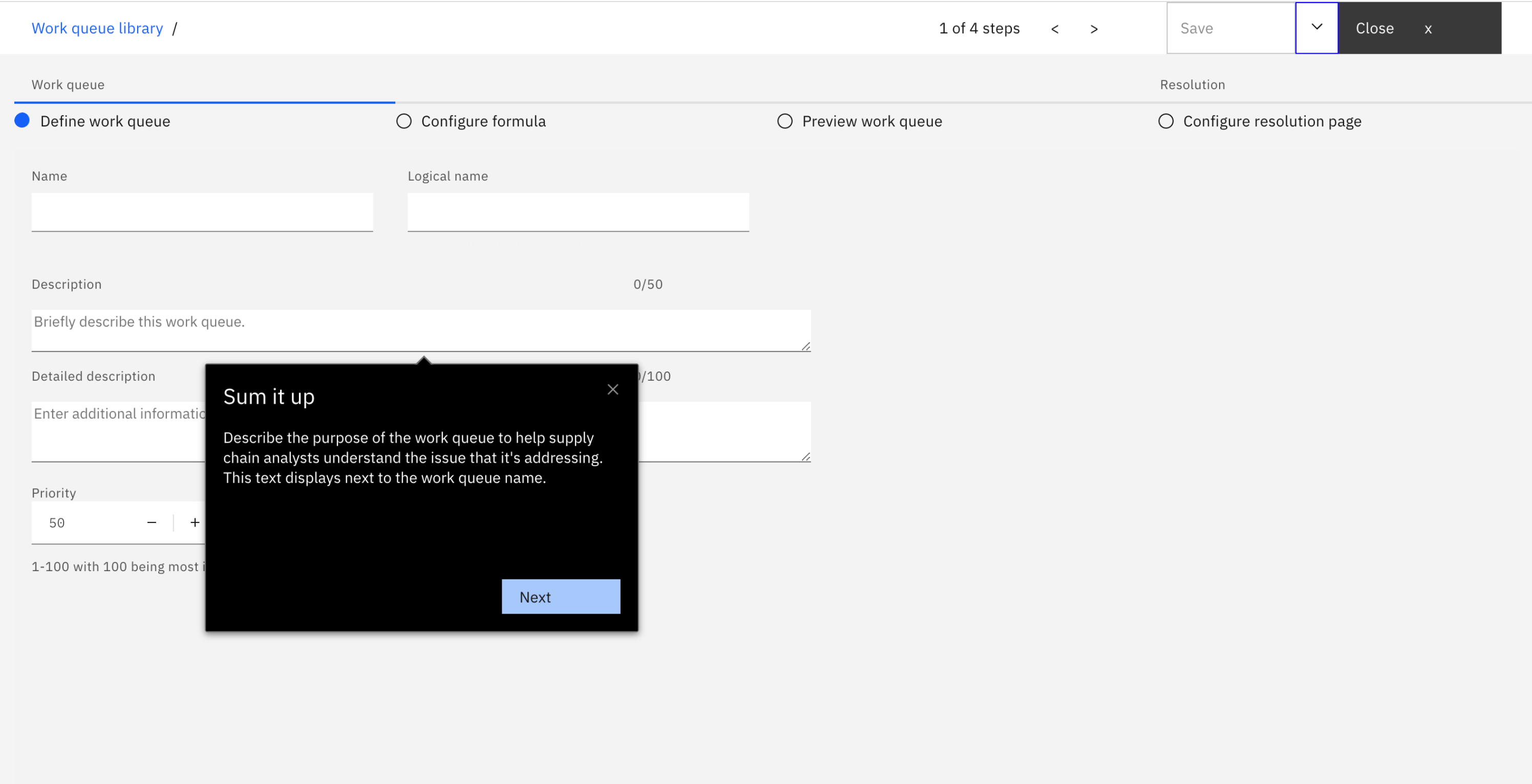Click Next in the tooltip
Screen dimensions: 1532x784
560,596
